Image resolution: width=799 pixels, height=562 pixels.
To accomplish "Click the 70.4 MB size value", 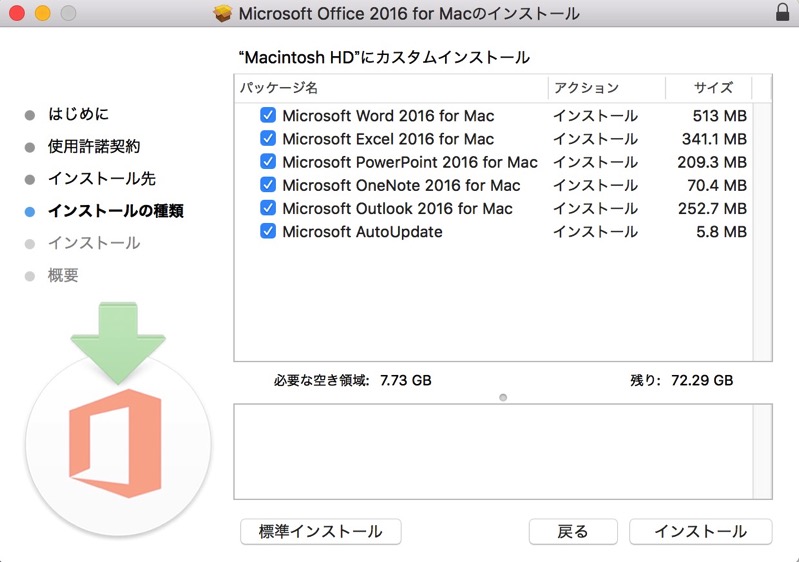I will coord(717,185).
